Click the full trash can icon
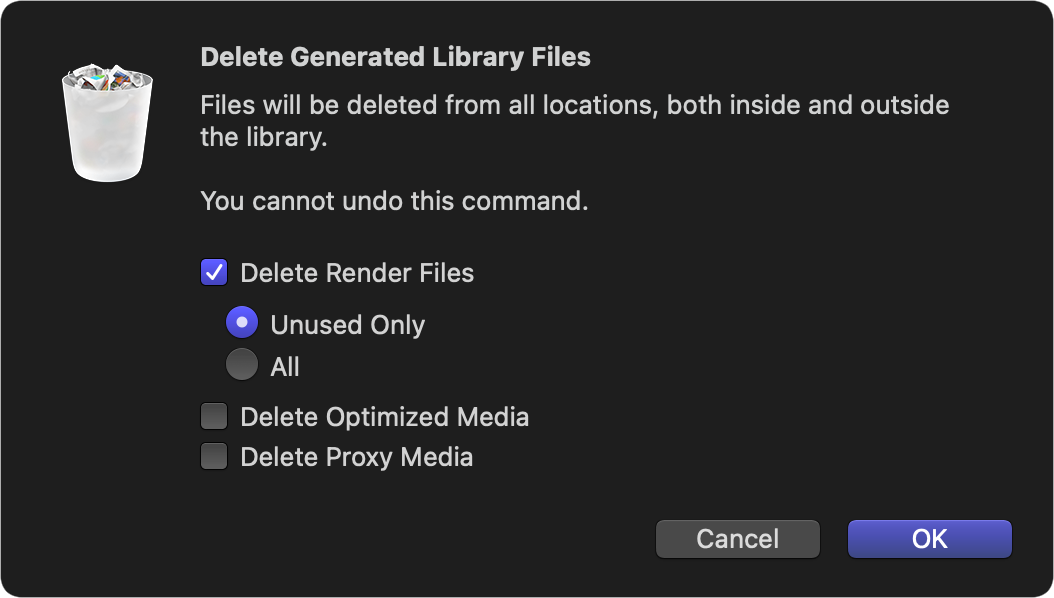 pos(108,123)
